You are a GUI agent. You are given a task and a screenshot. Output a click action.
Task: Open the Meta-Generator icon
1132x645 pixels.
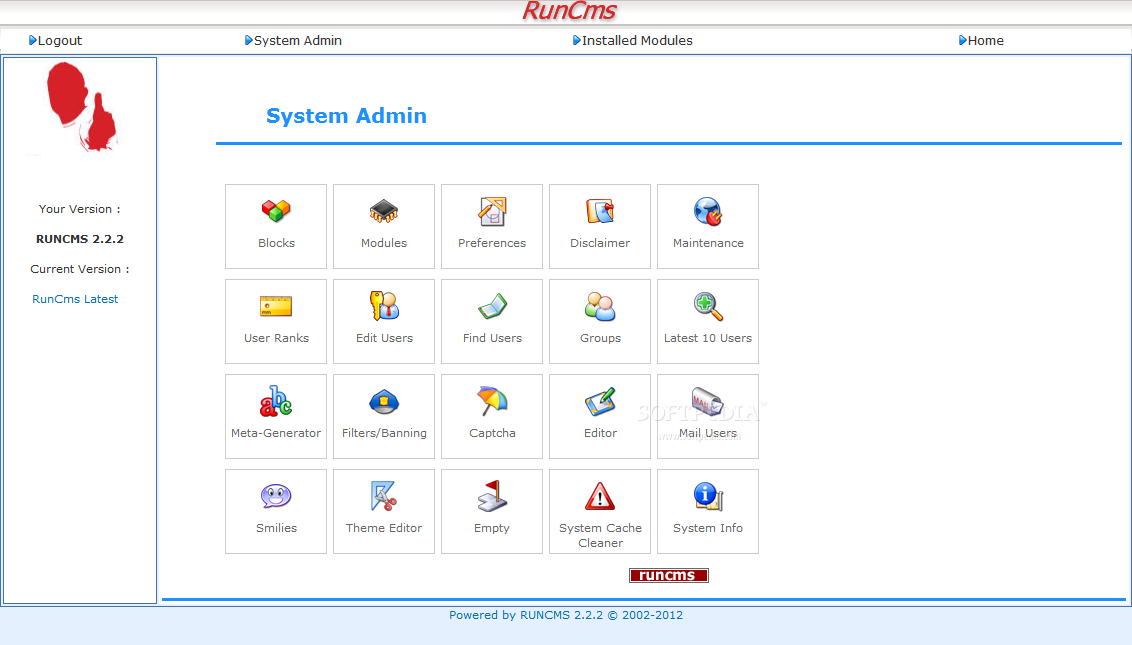click(276, 402)
